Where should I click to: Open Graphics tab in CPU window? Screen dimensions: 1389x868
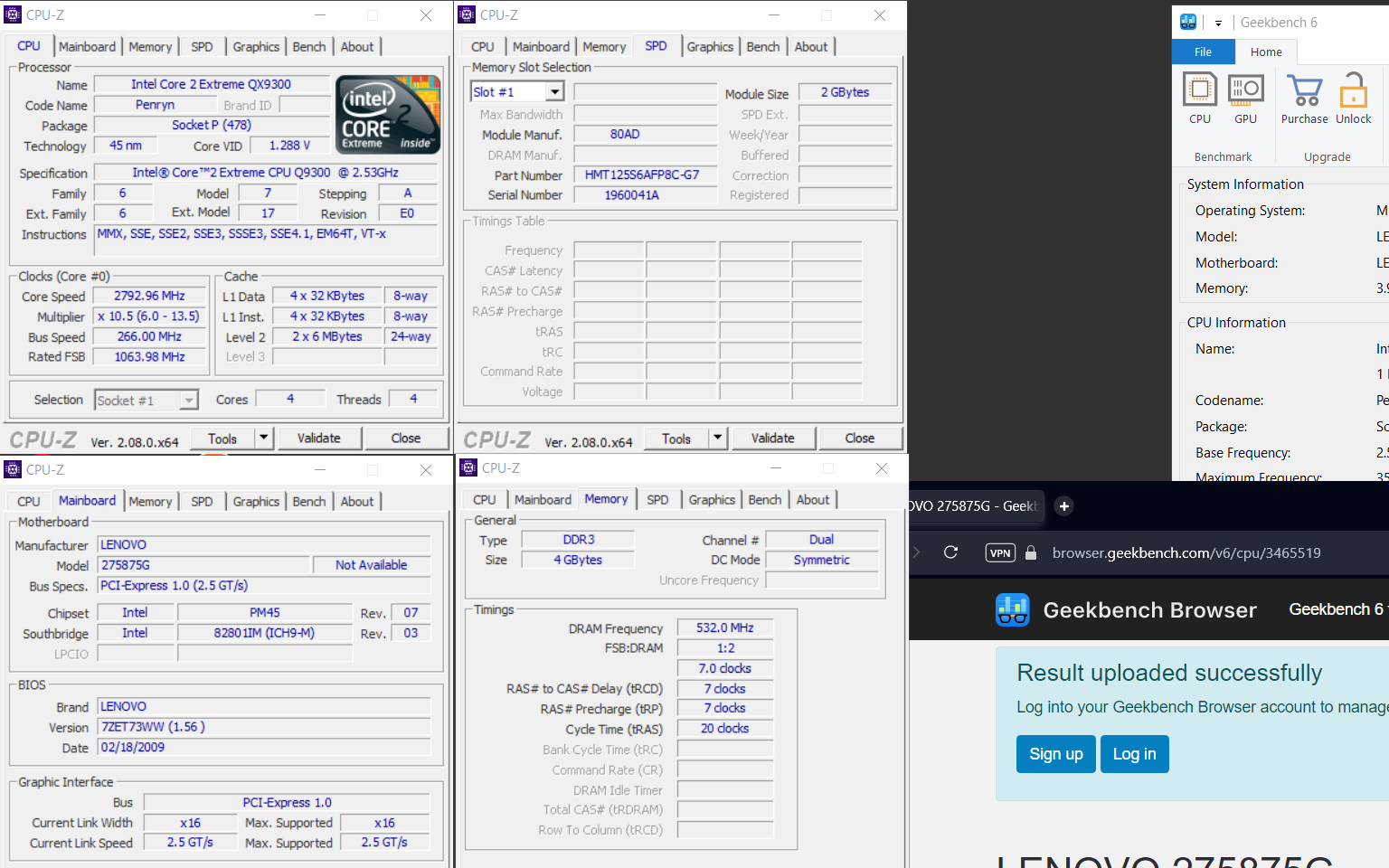tap(256, 46)
